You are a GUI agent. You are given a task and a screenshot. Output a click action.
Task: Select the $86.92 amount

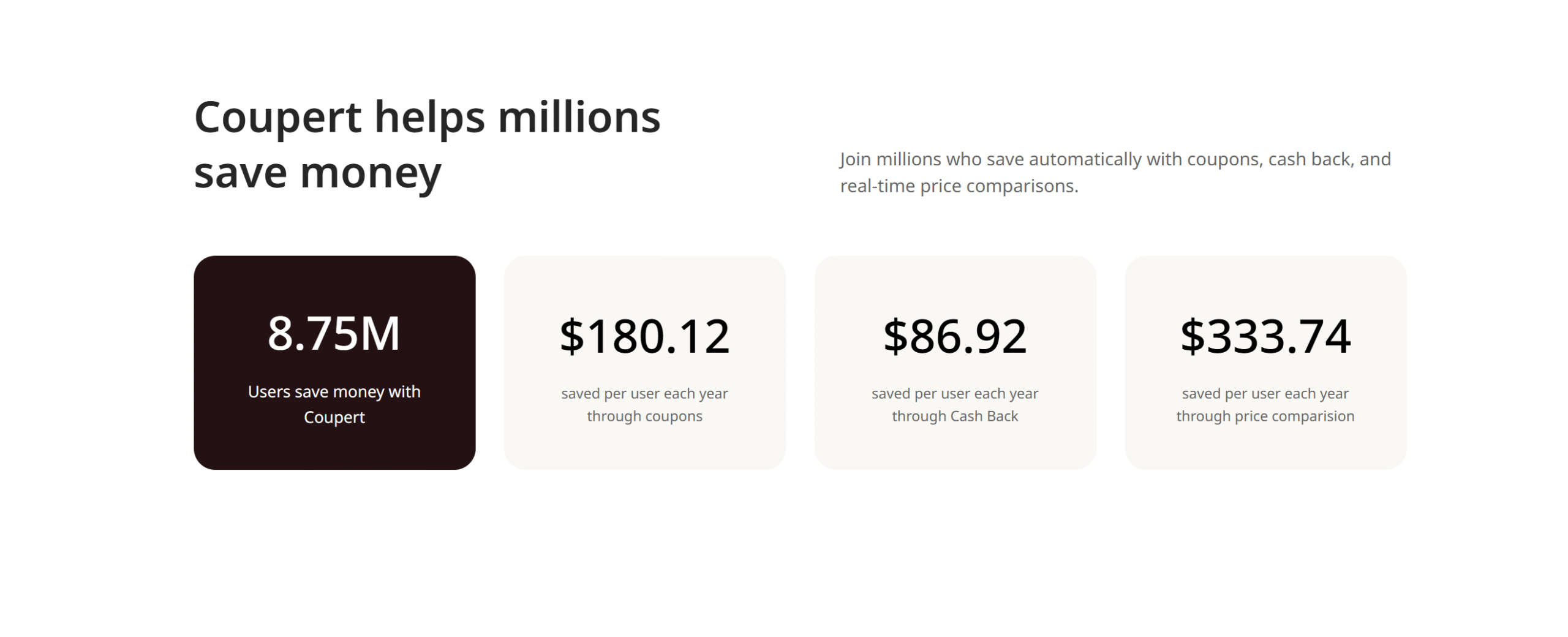click(955, 336)
